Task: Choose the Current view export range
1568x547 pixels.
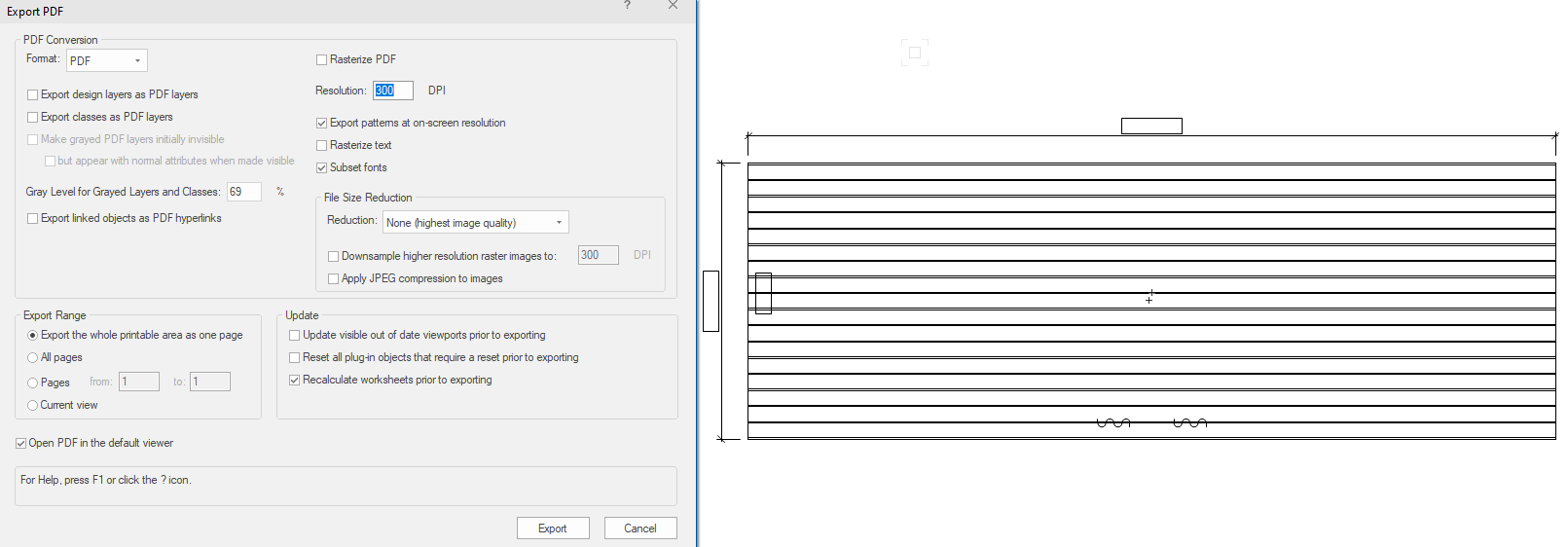Action: (33, 406)
